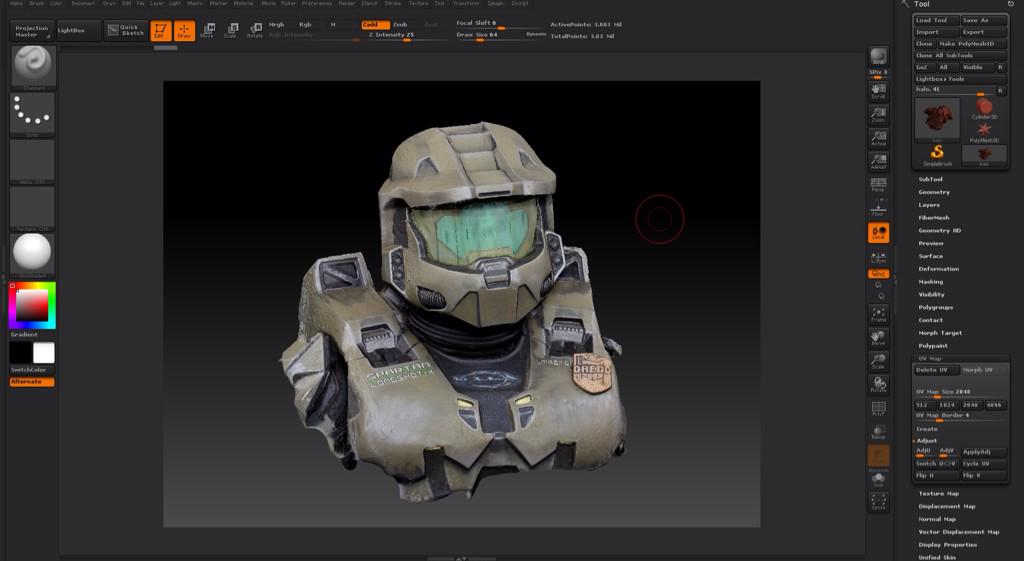Image resolution: width=1024 pixels, height=561 pixels.
Task: Click the Frame icon in right shelf
Action: 878,314
